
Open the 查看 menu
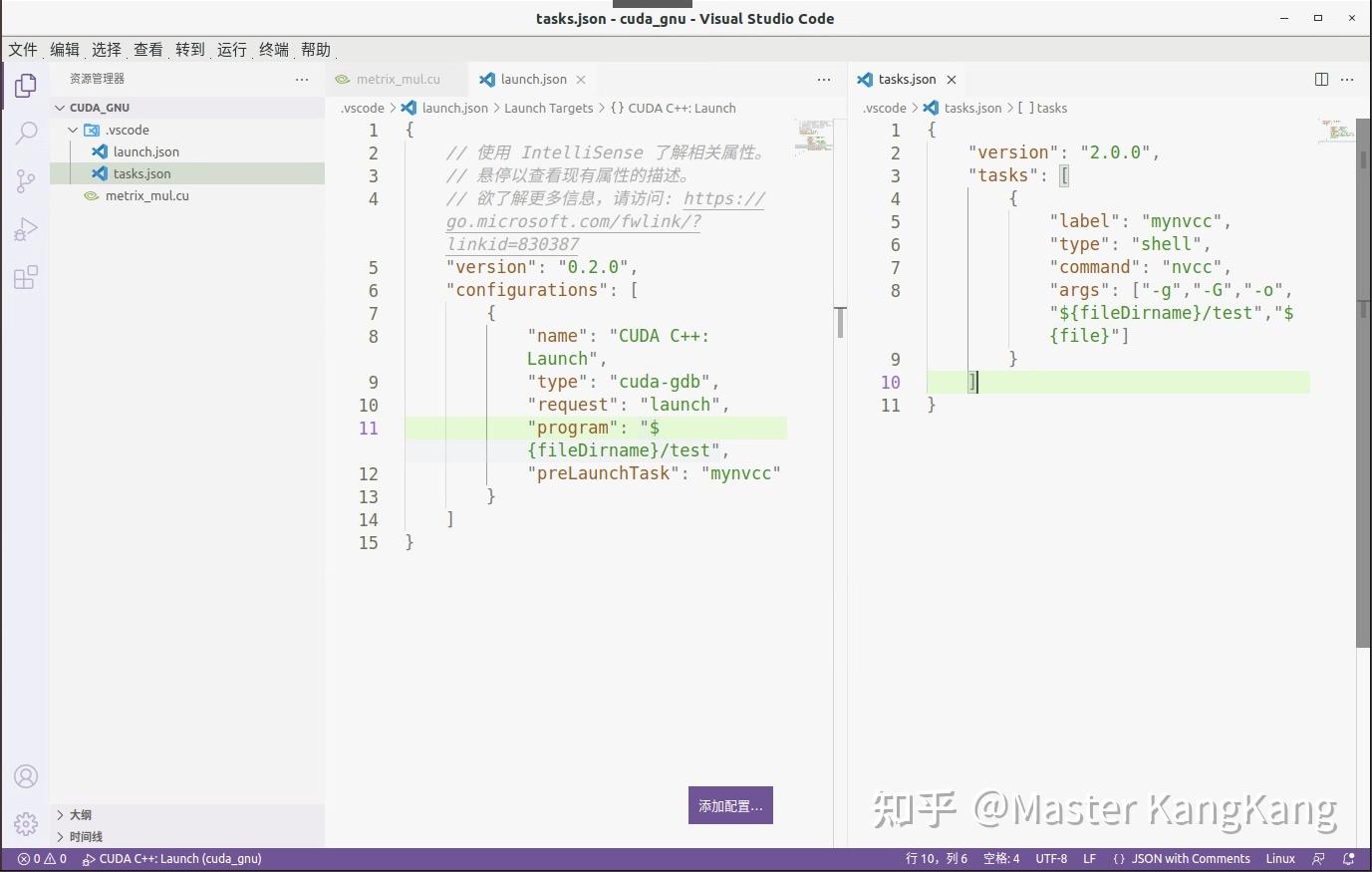pyautogui.click(x=148, y=50)
